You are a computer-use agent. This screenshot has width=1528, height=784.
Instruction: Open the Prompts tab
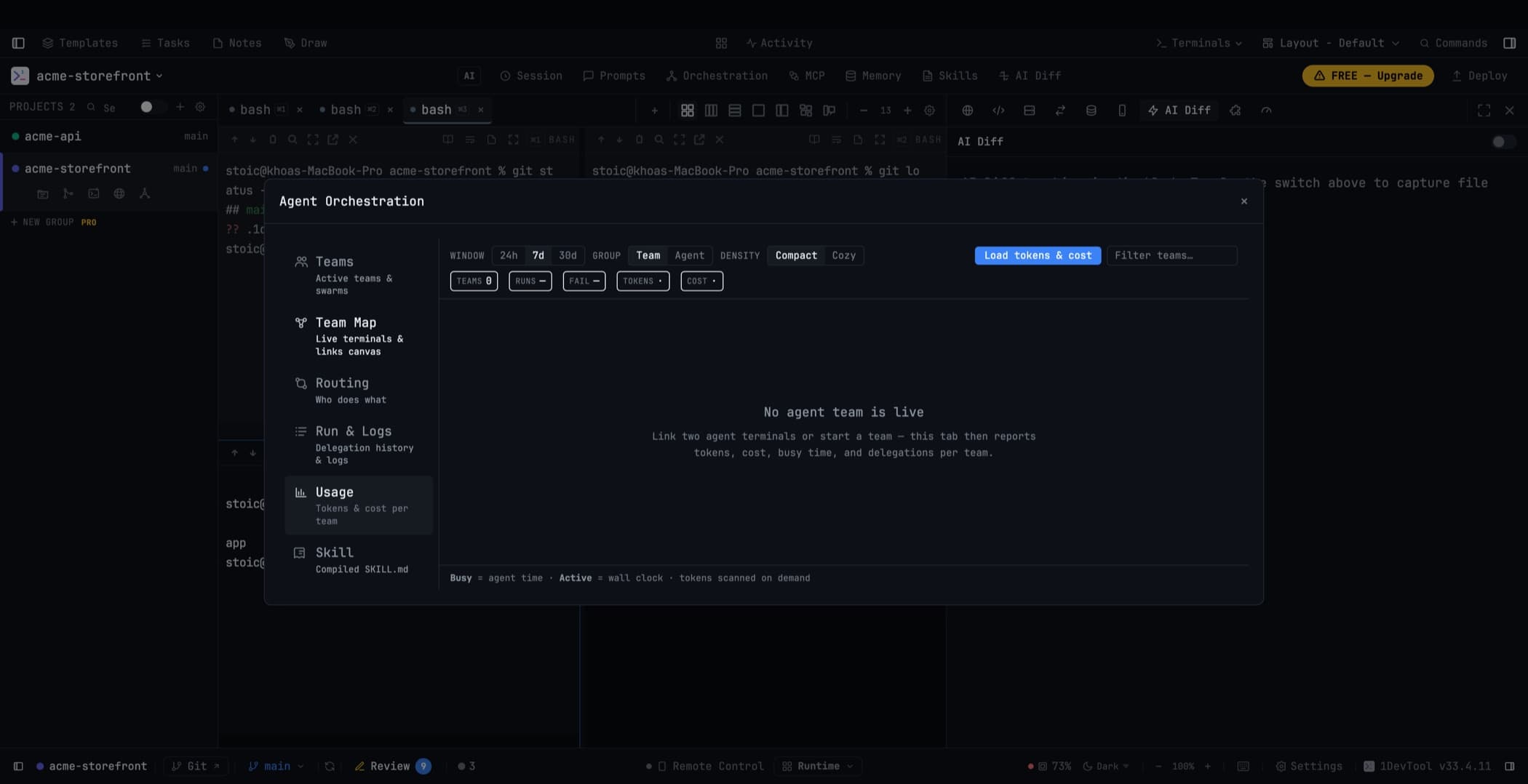coord(614,76)
